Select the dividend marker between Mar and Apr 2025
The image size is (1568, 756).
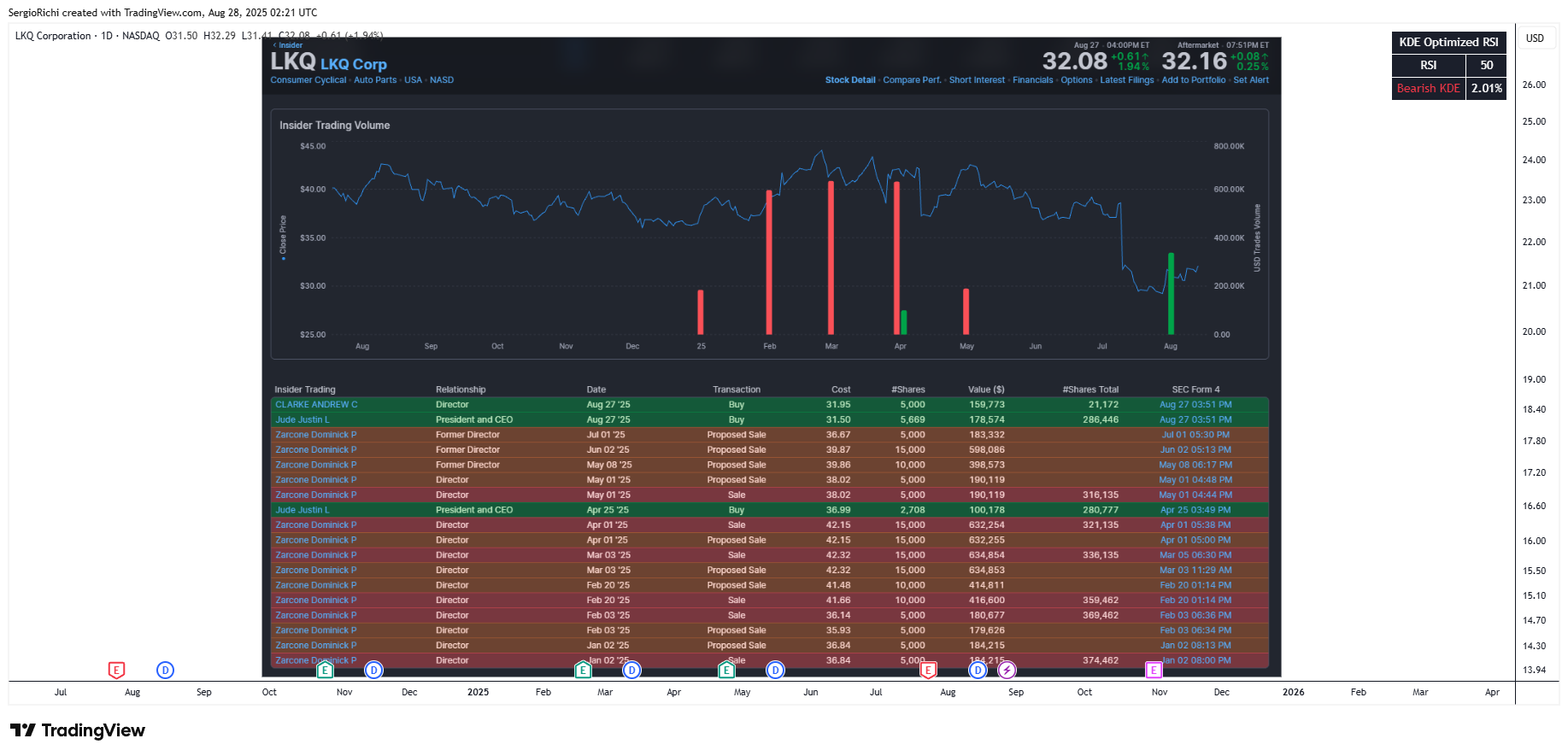(x=631, y=671)
